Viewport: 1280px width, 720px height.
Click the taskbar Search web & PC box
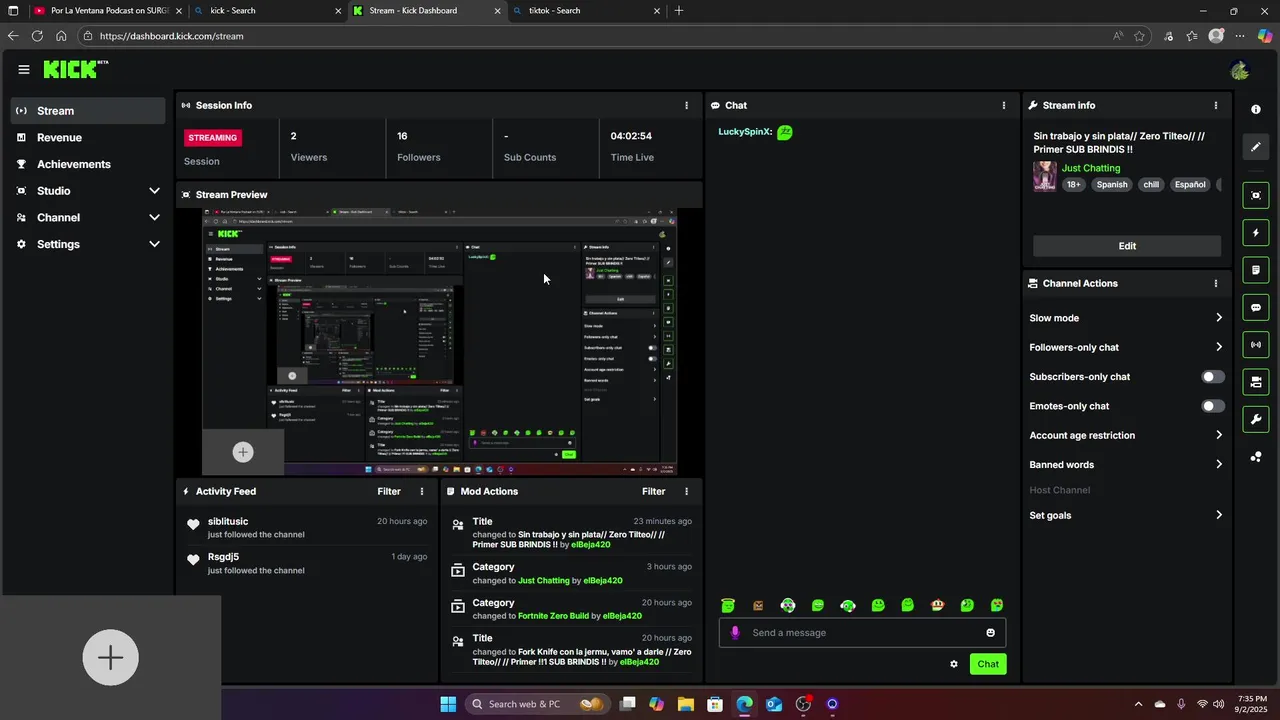click(538, 704)
